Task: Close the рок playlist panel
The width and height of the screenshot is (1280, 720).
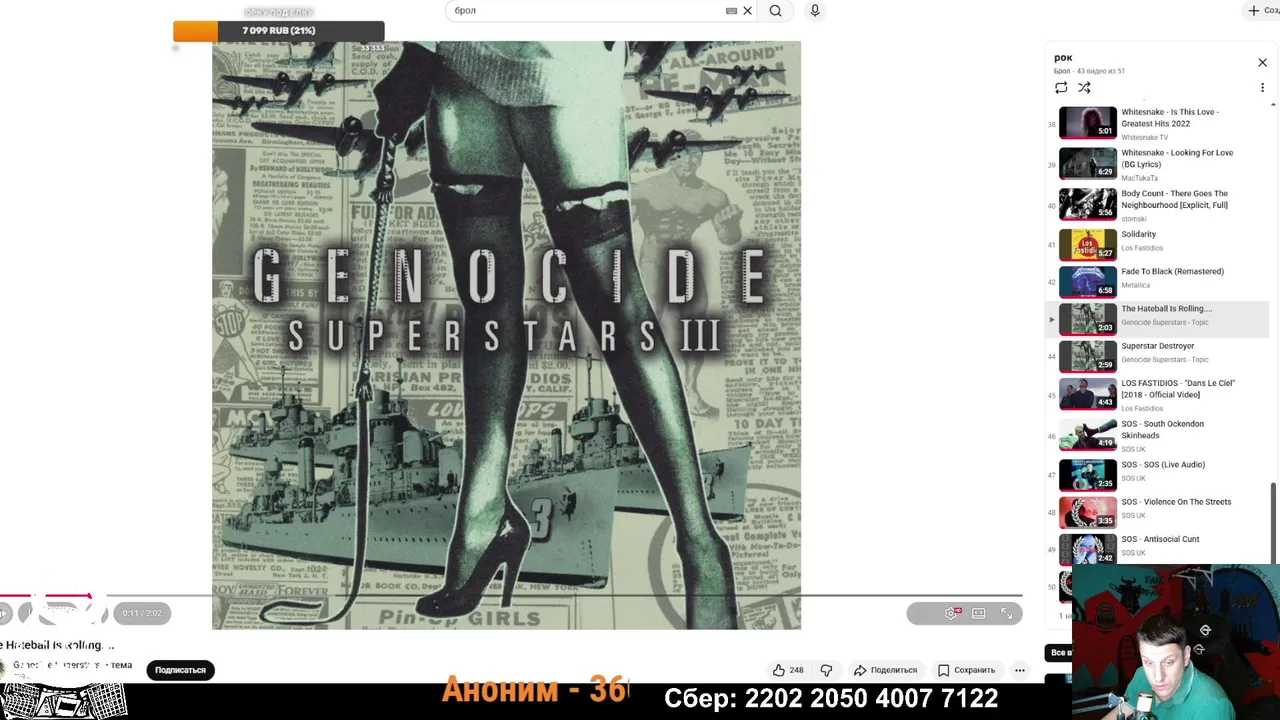Action: pos(1262,63)
